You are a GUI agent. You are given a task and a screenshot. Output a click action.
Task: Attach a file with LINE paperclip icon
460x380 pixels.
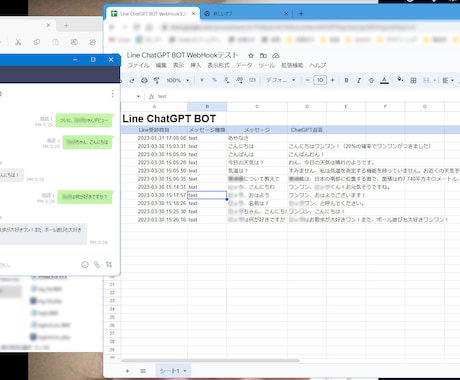click(97, 265)
